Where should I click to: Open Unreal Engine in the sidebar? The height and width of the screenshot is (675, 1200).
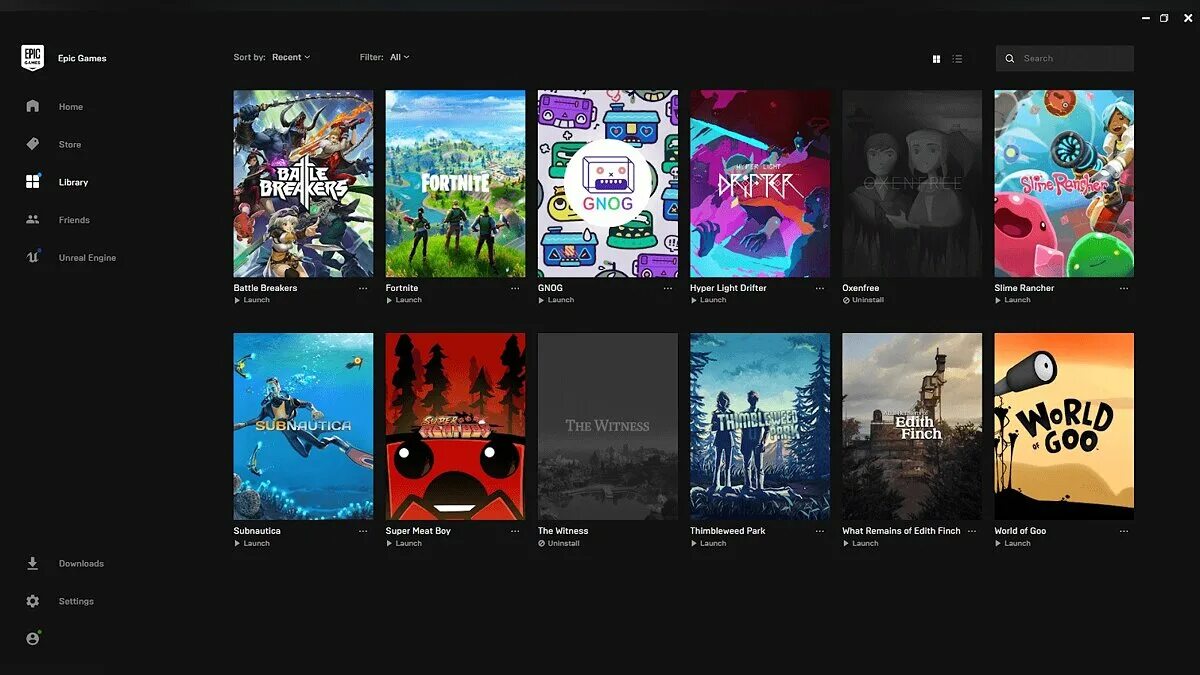(x=87, y=258)
